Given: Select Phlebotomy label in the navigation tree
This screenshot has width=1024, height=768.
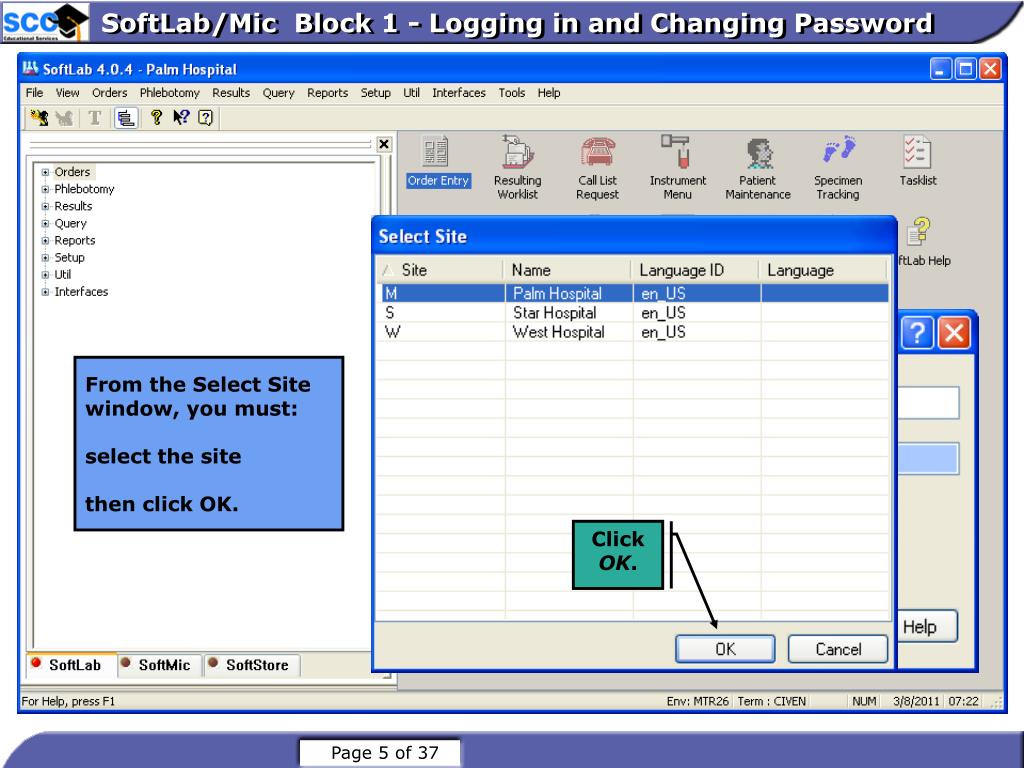Looking at the screenshot, I should pos(84,189).
